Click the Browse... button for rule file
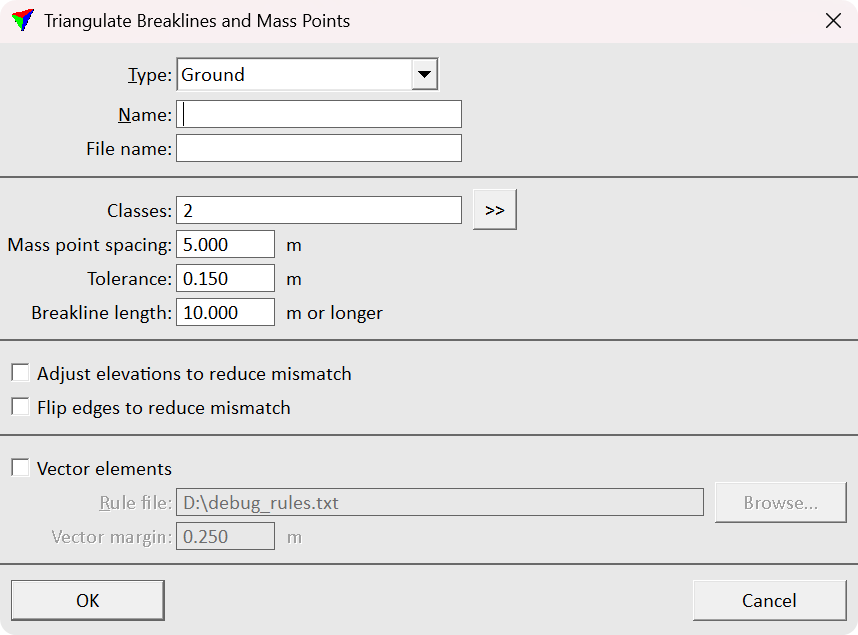 point(780,503)
